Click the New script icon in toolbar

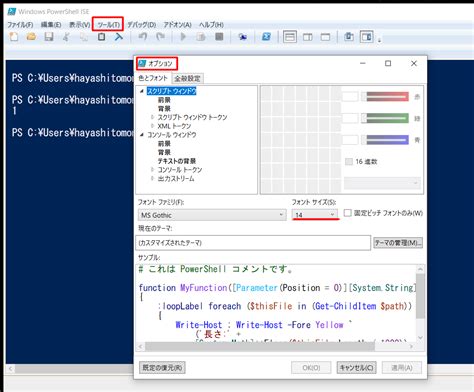pyautogui.click(x=14, y=37)
